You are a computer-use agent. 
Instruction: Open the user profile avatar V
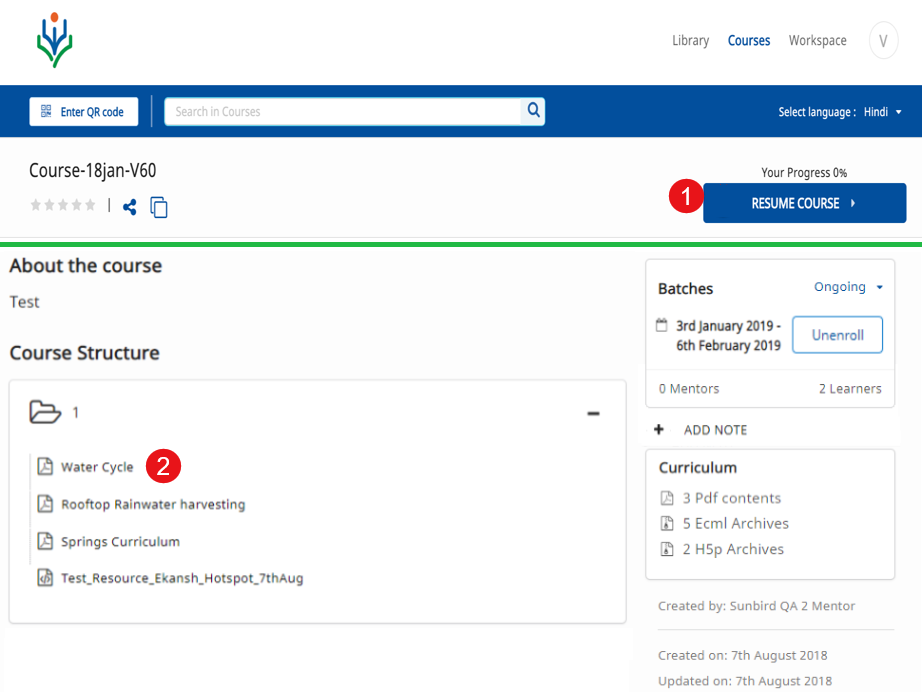point(883,41)
